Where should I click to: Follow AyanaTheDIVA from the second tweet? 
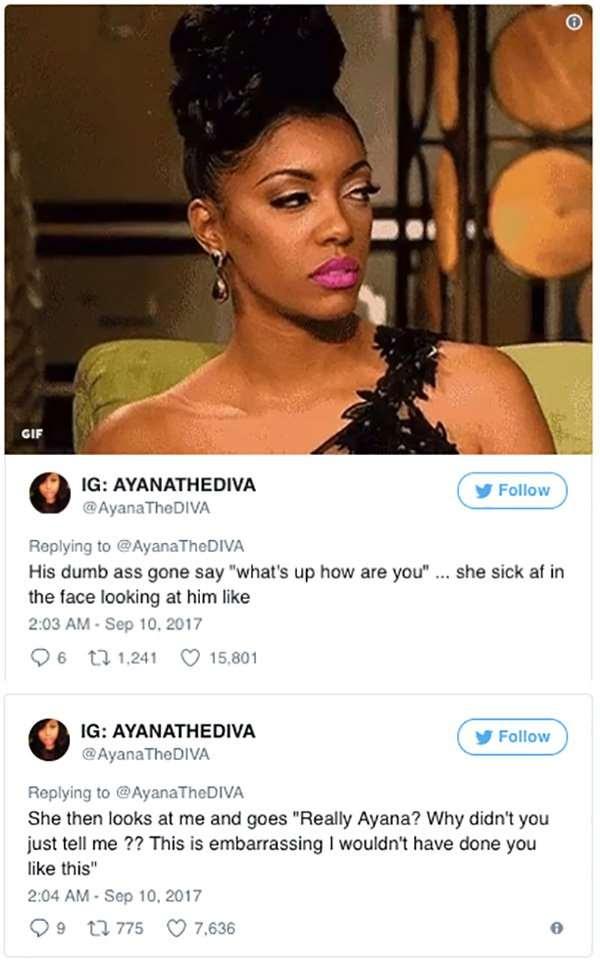pyautogui.click(x=512, y=737)
